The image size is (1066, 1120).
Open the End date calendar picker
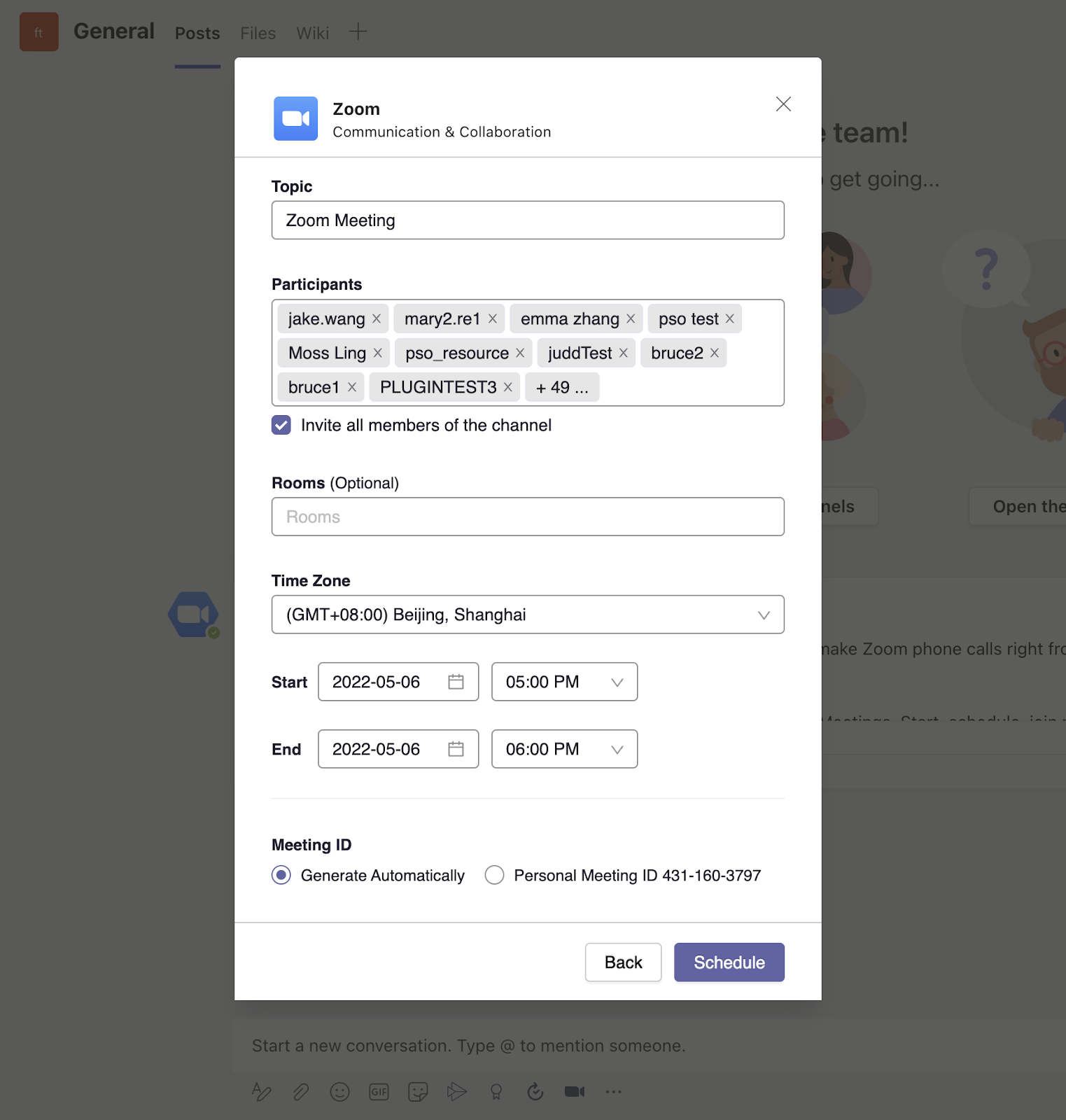456,749
